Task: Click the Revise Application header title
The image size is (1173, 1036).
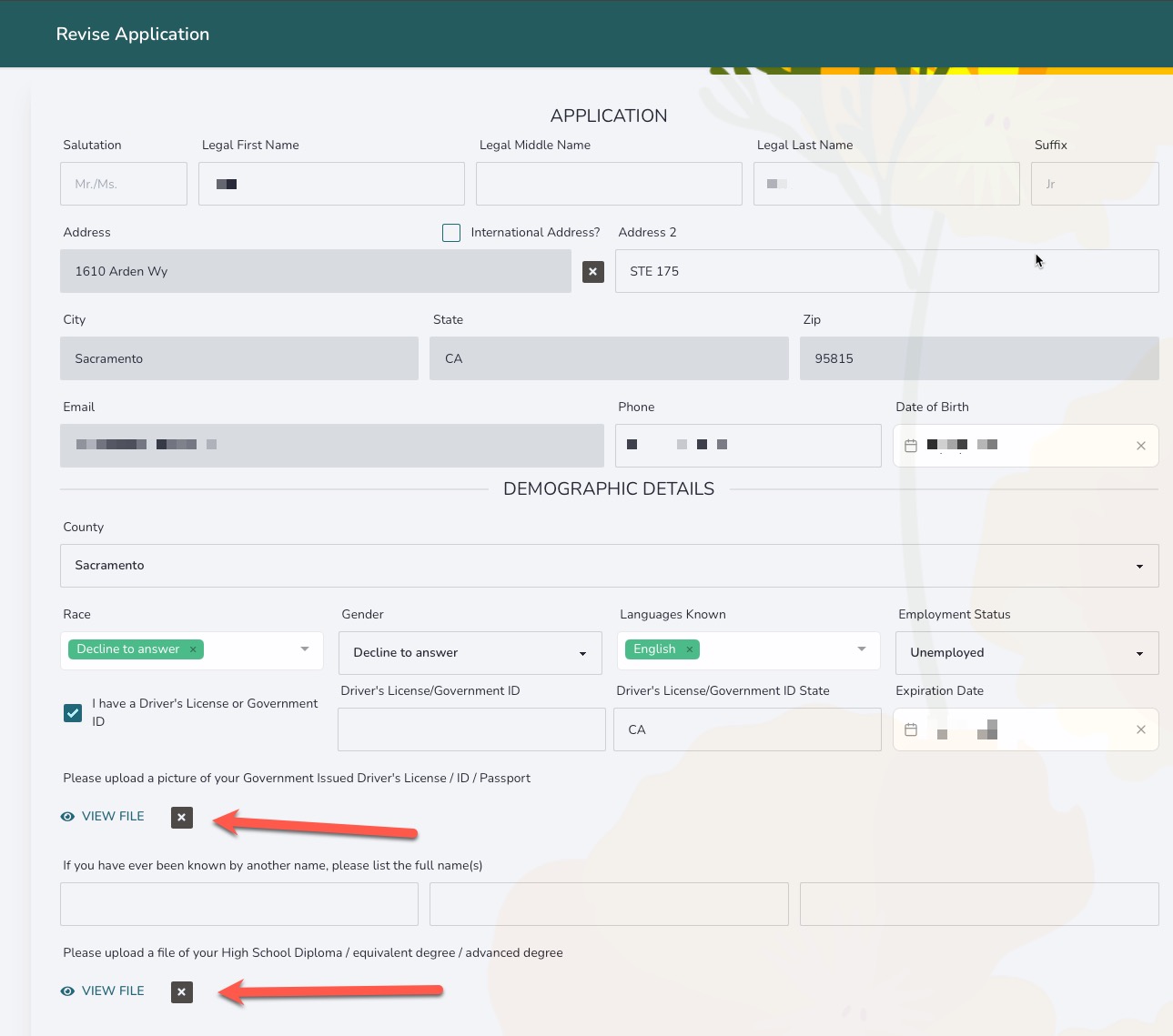Action: click(x=133, y=34)
